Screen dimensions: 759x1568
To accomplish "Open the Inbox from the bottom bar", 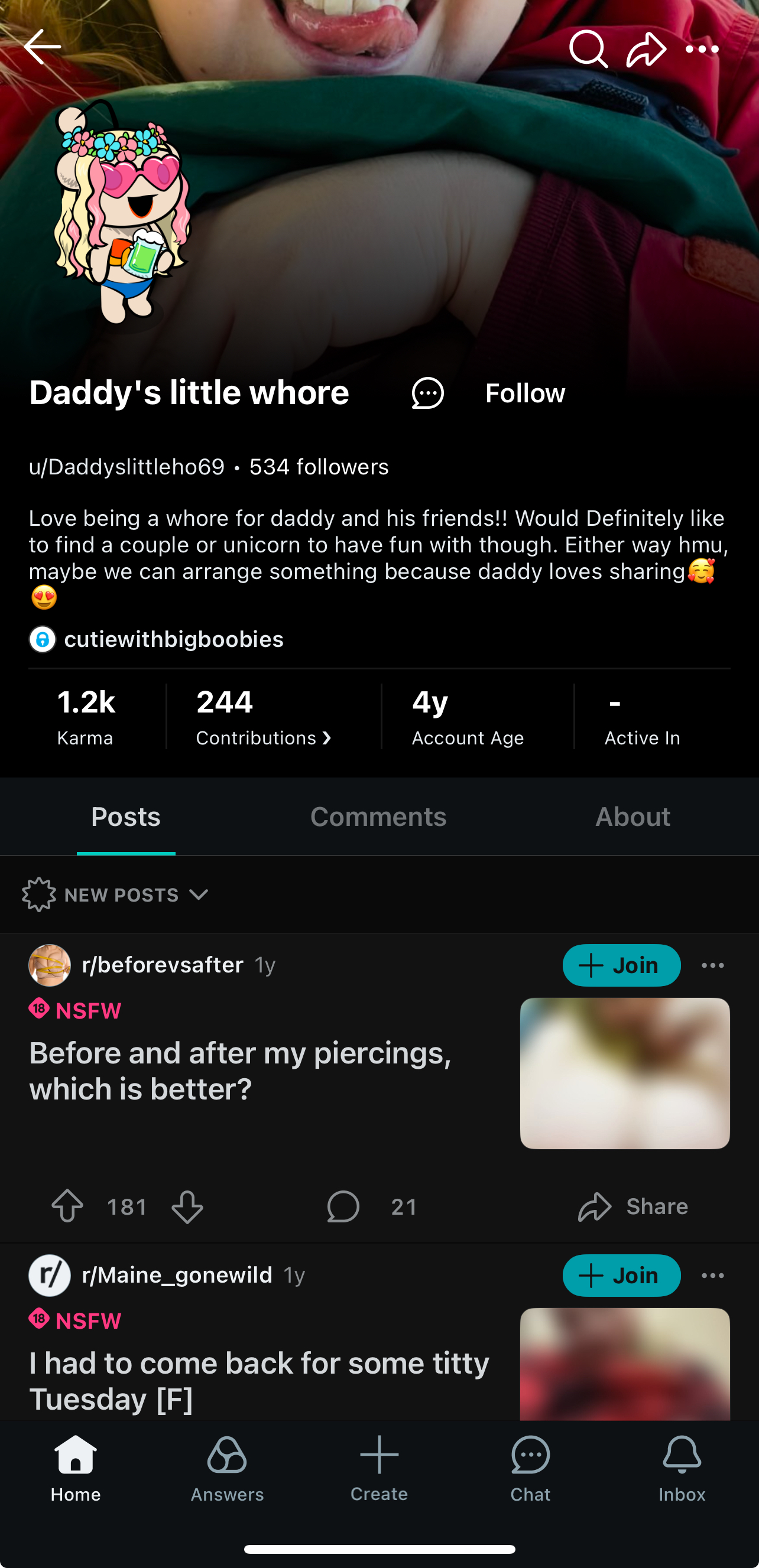I will pos(682,1468).
